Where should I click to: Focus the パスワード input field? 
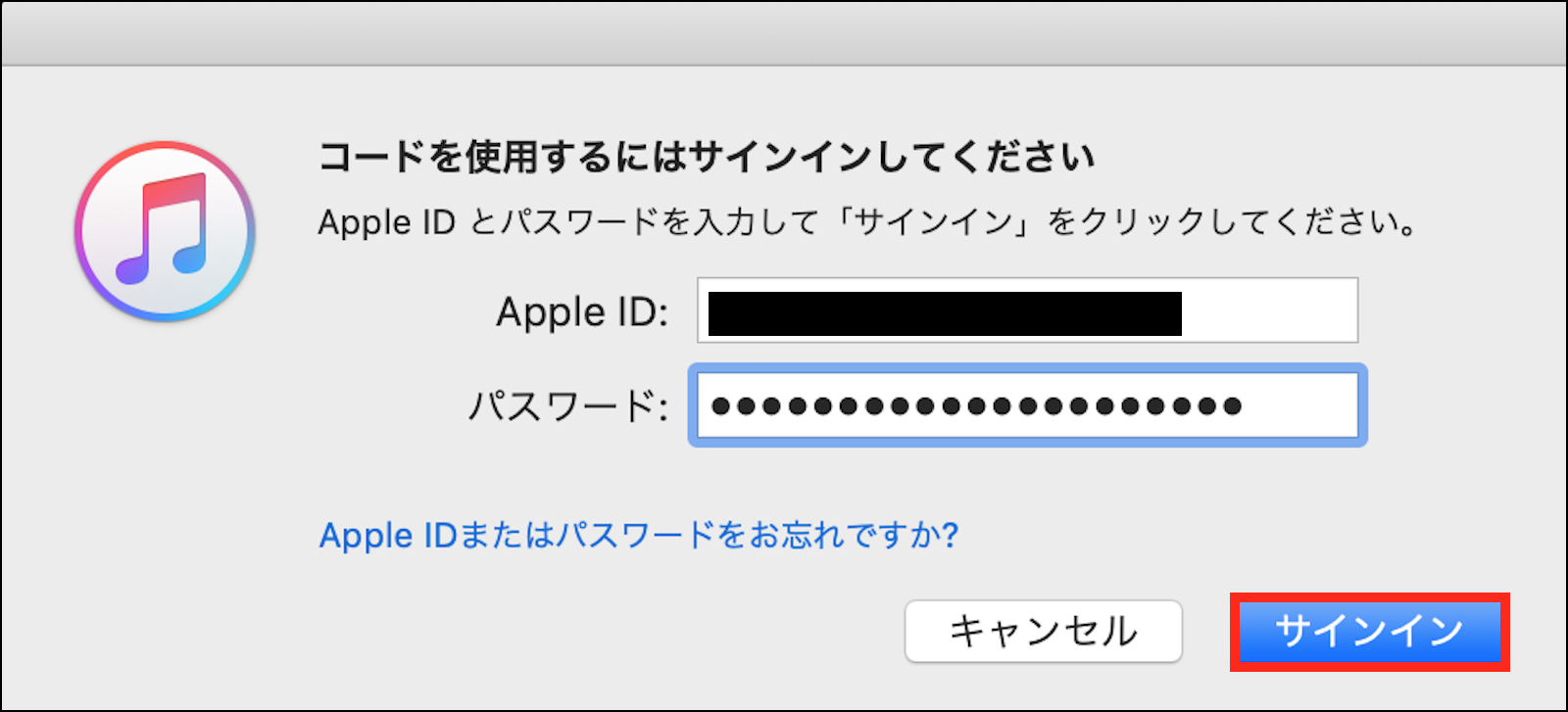[x=1027, y=405]
